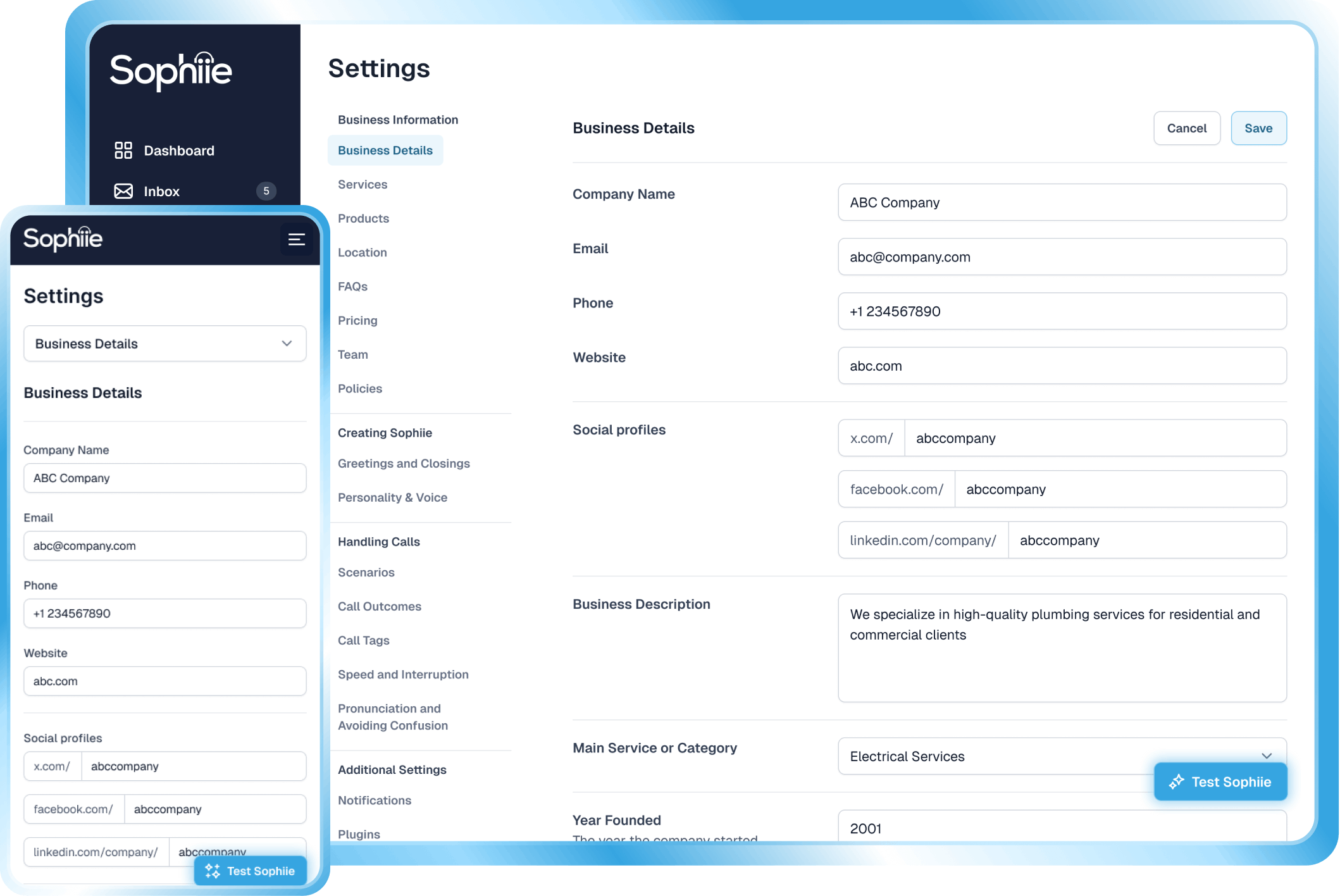Image resolution: width=1340 pixels, height=896 pixels.
Task: Open the hamburger menu in mobile view
Action: coord(297,239)
